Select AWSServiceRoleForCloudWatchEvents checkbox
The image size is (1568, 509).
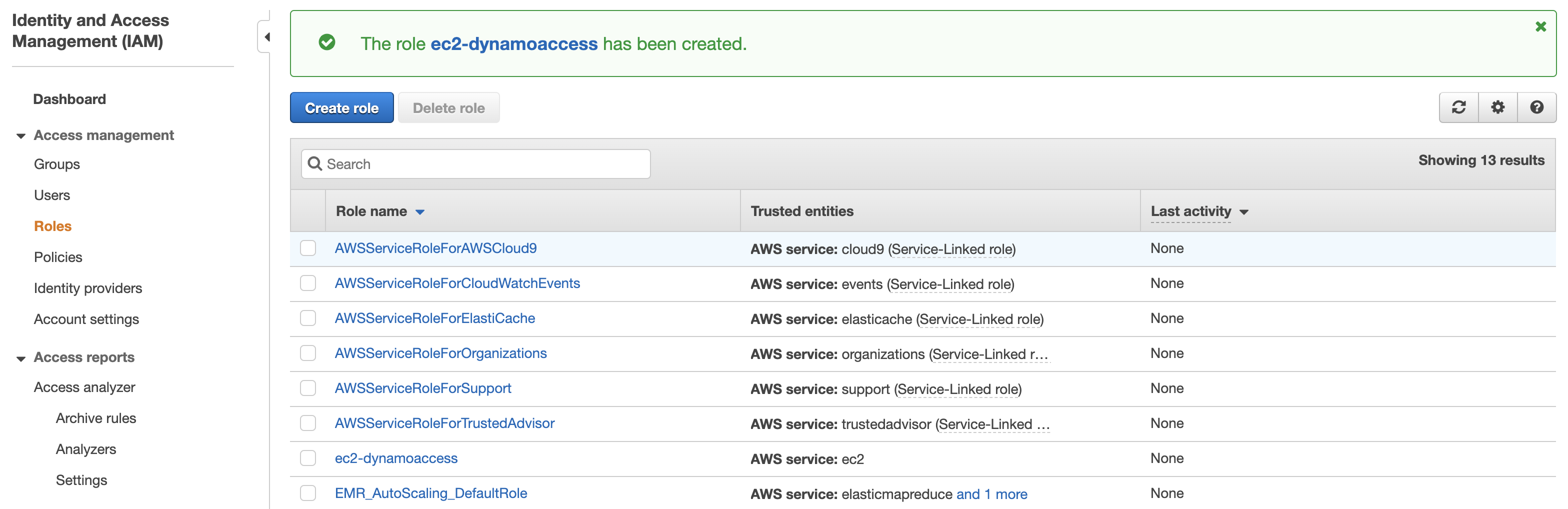pyautogui.click(x=308, y=283)
